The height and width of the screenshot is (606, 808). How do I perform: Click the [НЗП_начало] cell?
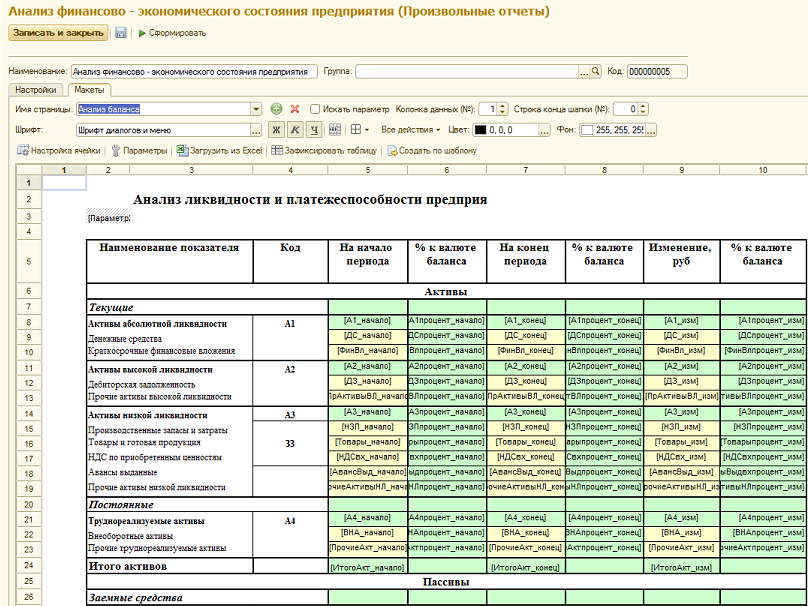tap(367, 427)
